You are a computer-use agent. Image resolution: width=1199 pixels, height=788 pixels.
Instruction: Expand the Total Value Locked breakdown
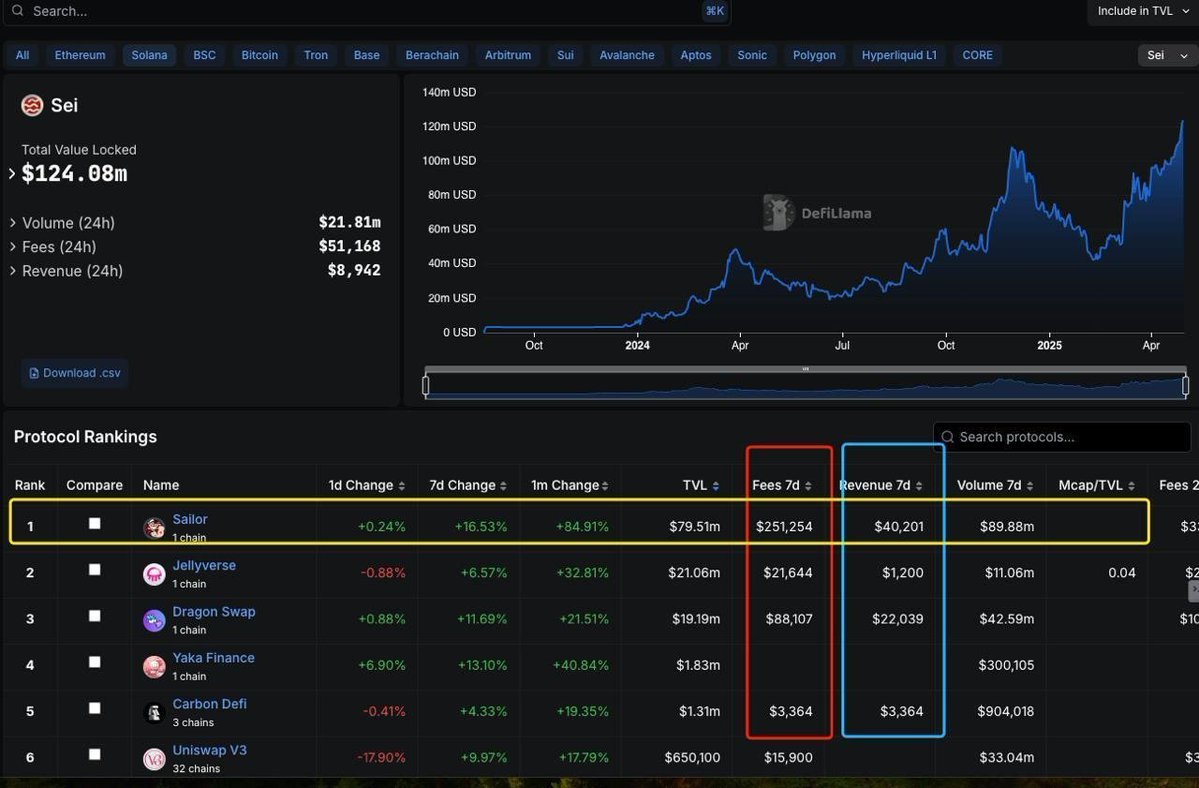tap(11, 173)
